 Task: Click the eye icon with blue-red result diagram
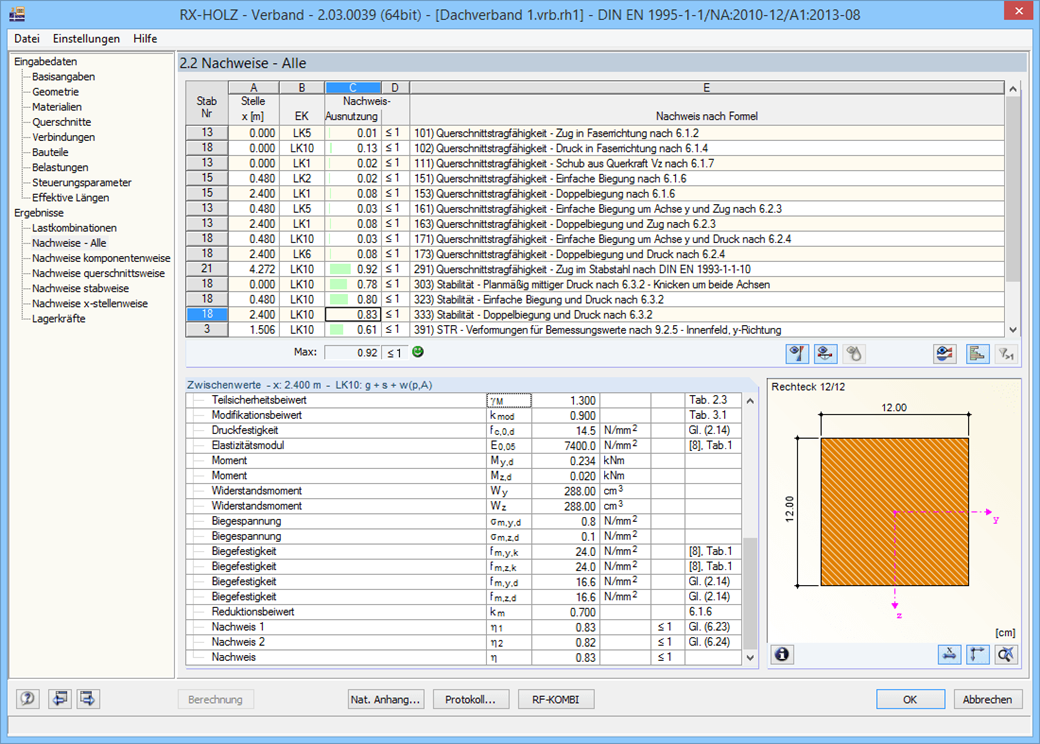click(x=945, y=354)
